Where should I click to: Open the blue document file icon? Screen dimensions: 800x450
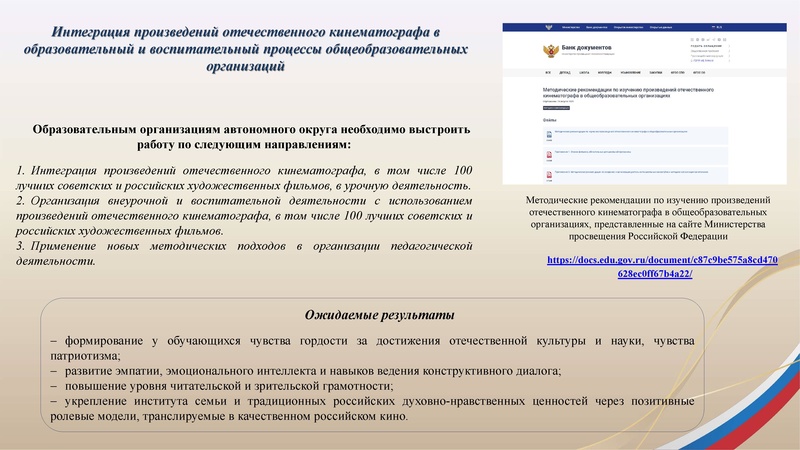[549, 135]
